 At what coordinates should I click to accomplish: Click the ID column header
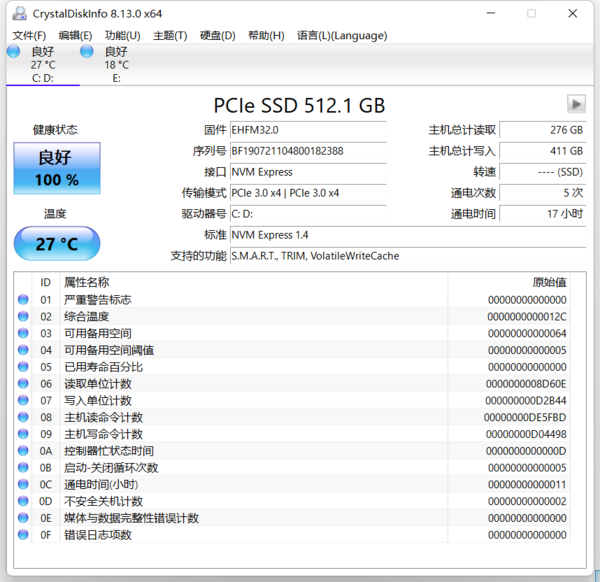pyautogui.click(x=46, y=282)
